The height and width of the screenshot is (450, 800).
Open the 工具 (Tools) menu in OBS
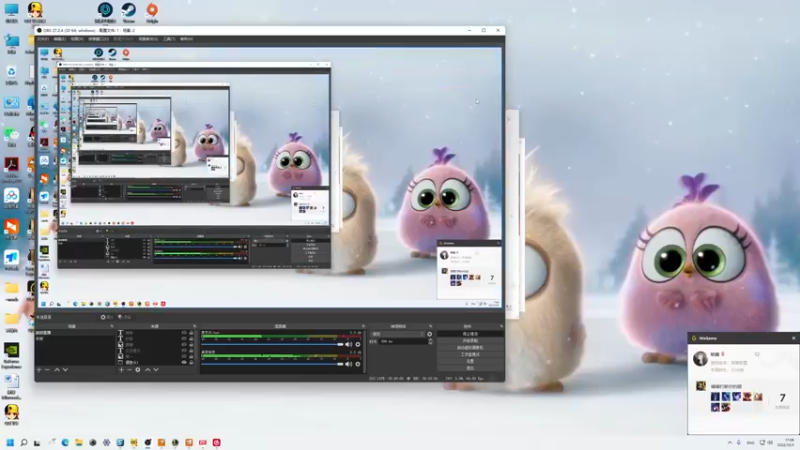pos(169,39)
